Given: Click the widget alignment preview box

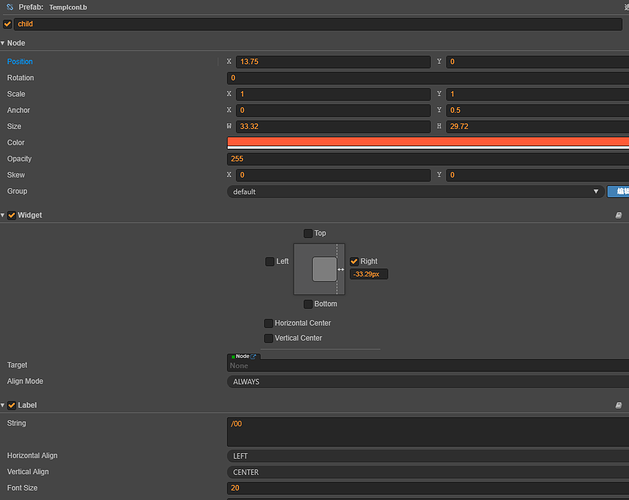Looking at the screenshot, I should [319, 269].
